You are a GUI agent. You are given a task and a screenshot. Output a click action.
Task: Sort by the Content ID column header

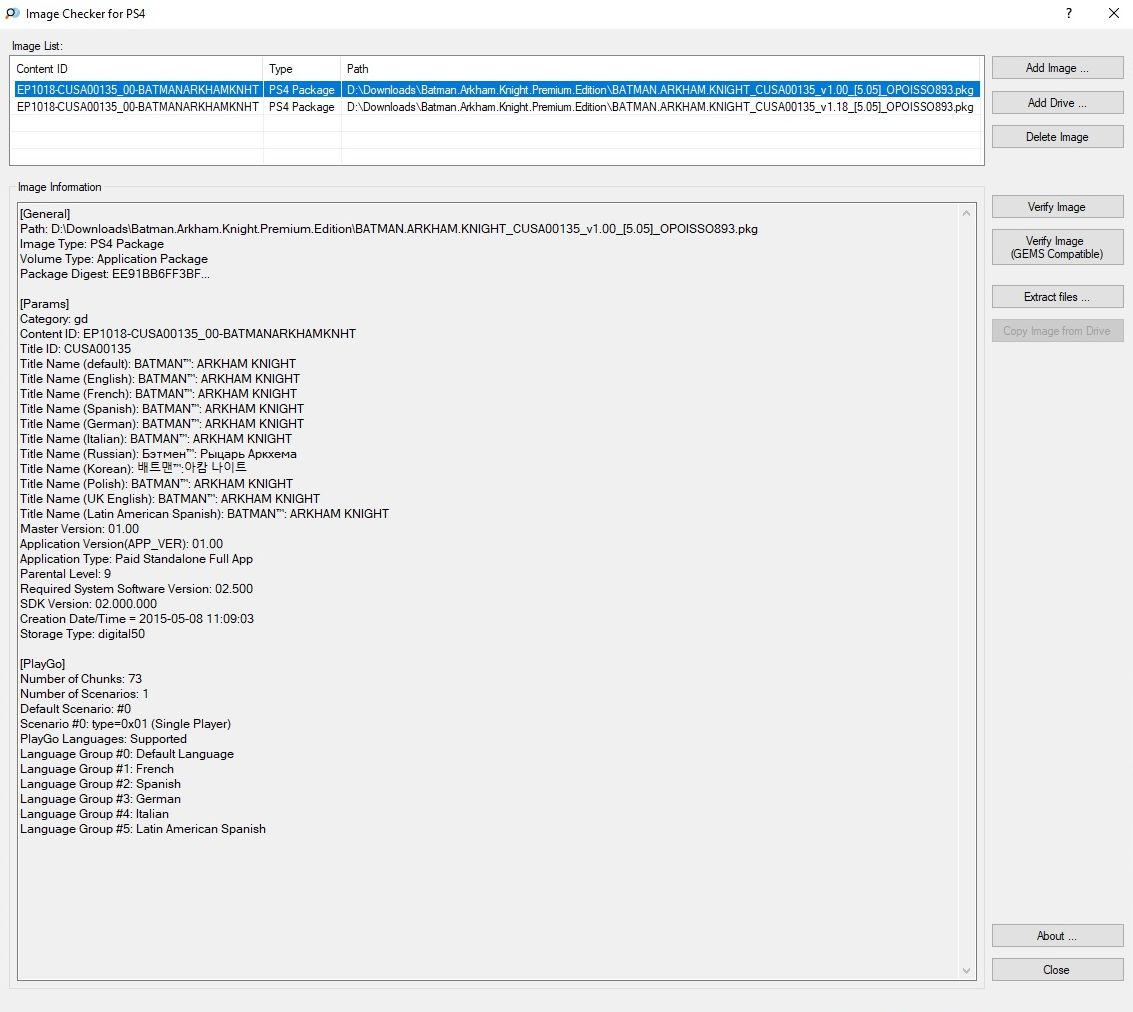click(x=137, y=69)
